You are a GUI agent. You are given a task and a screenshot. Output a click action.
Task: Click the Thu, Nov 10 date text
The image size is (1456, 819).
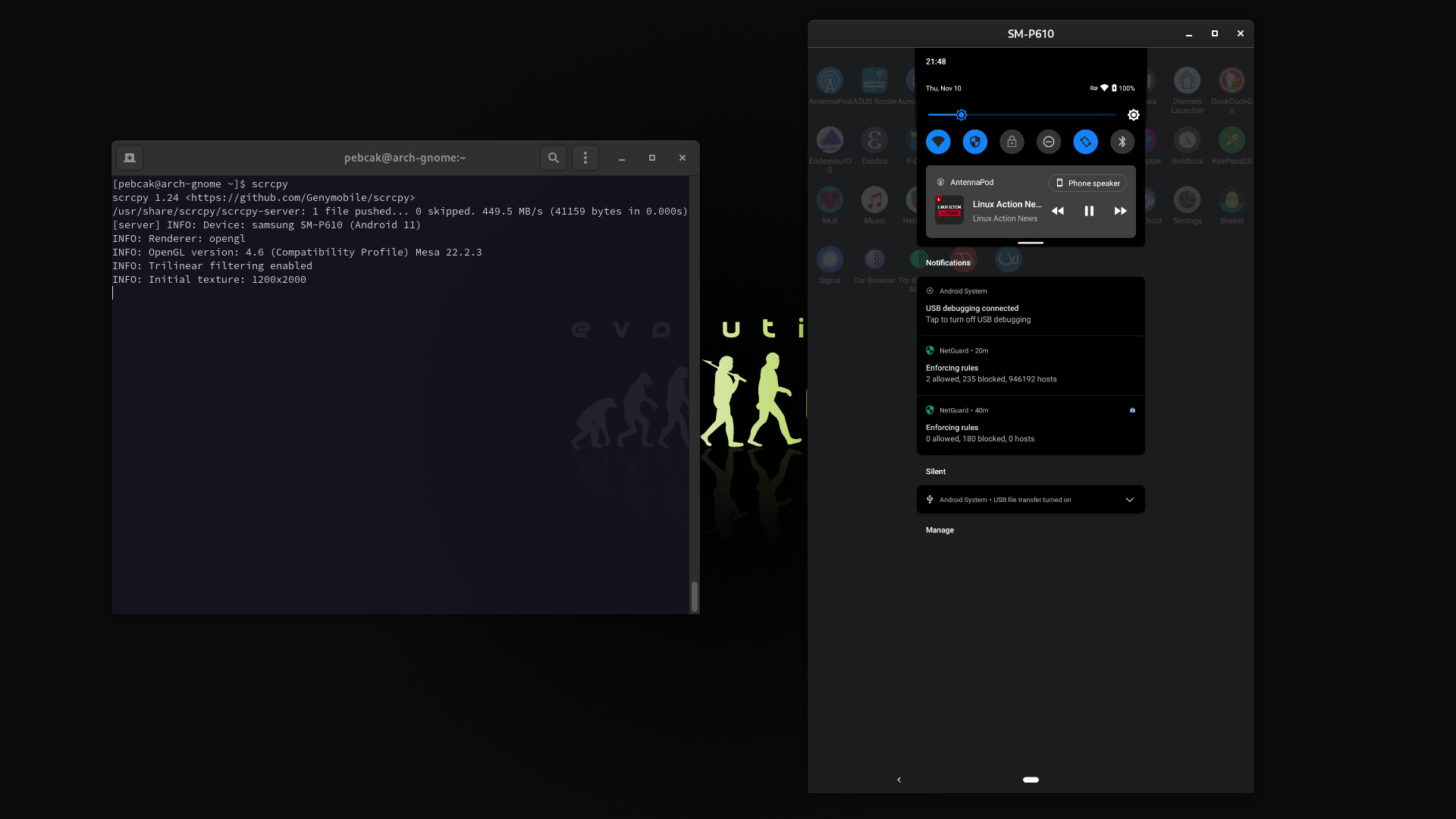point(943,88)
